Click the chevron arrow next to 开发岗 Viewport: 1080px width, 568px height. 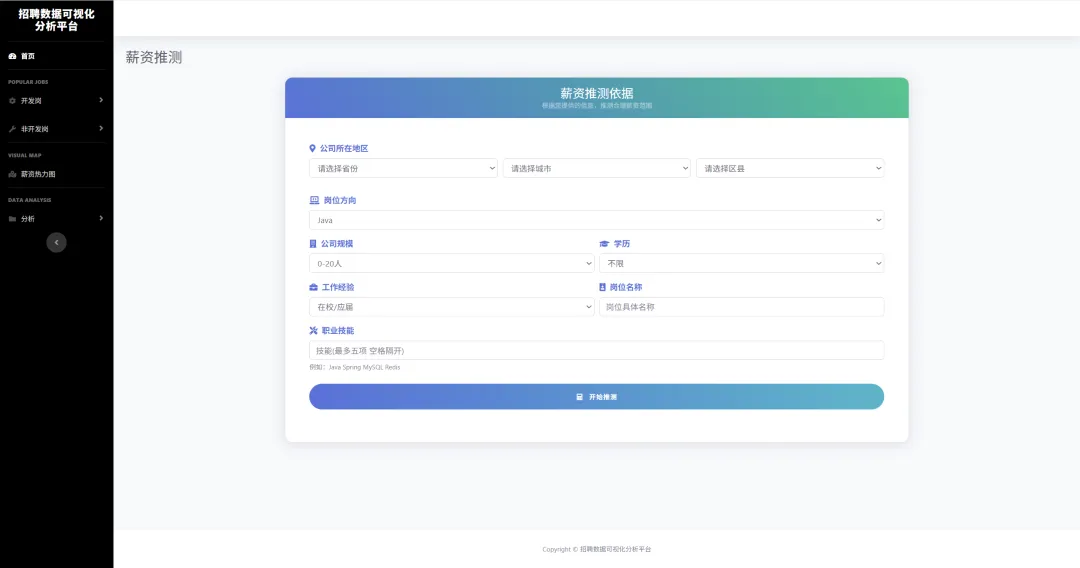pos(101,101)
